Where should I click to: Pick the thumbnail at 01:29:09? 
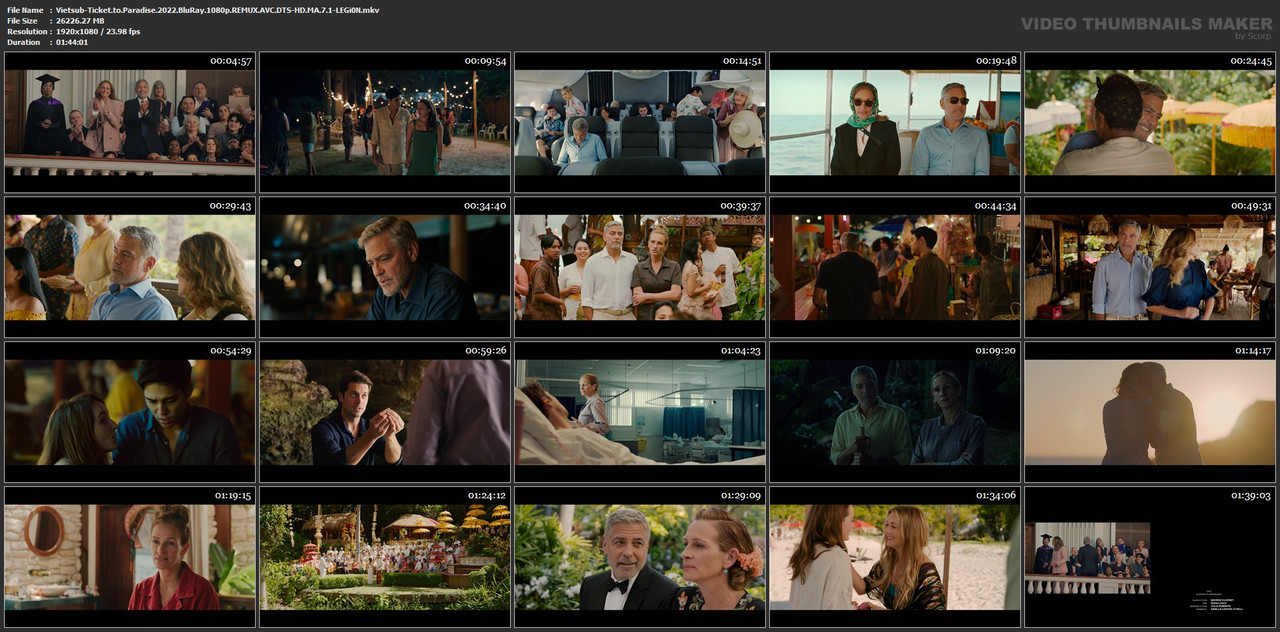[x=640, y=557]
